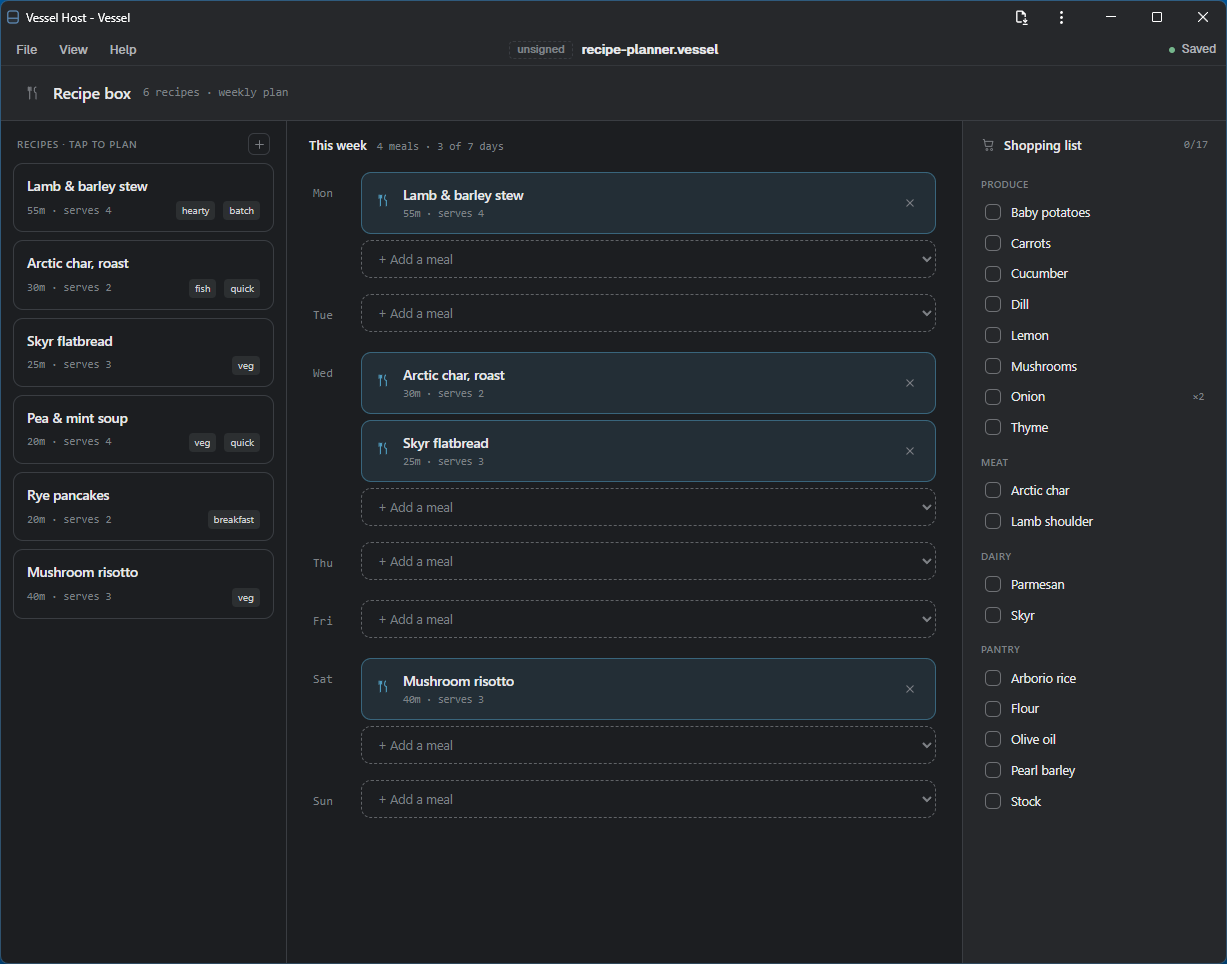Remove Arctic char, roast from Wednesday
This screenshot has width=1227, height=964.
[x=910, y=383]
